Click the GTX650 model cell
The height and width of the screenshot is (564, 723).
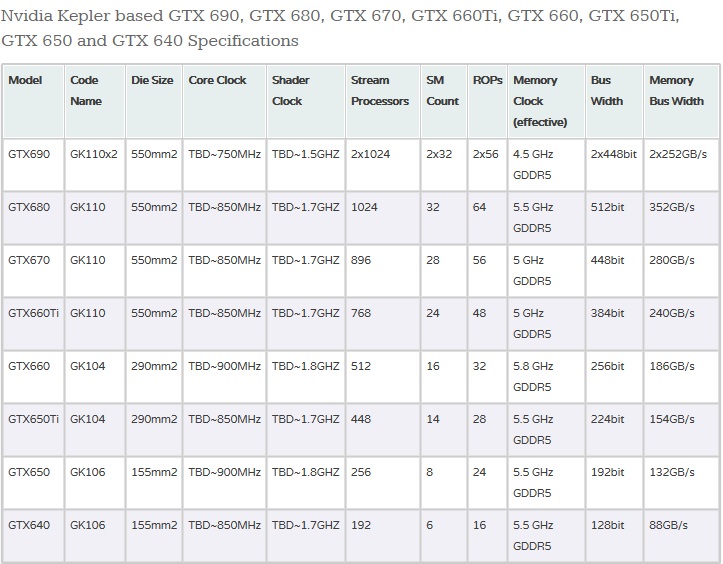pos(33,483)
